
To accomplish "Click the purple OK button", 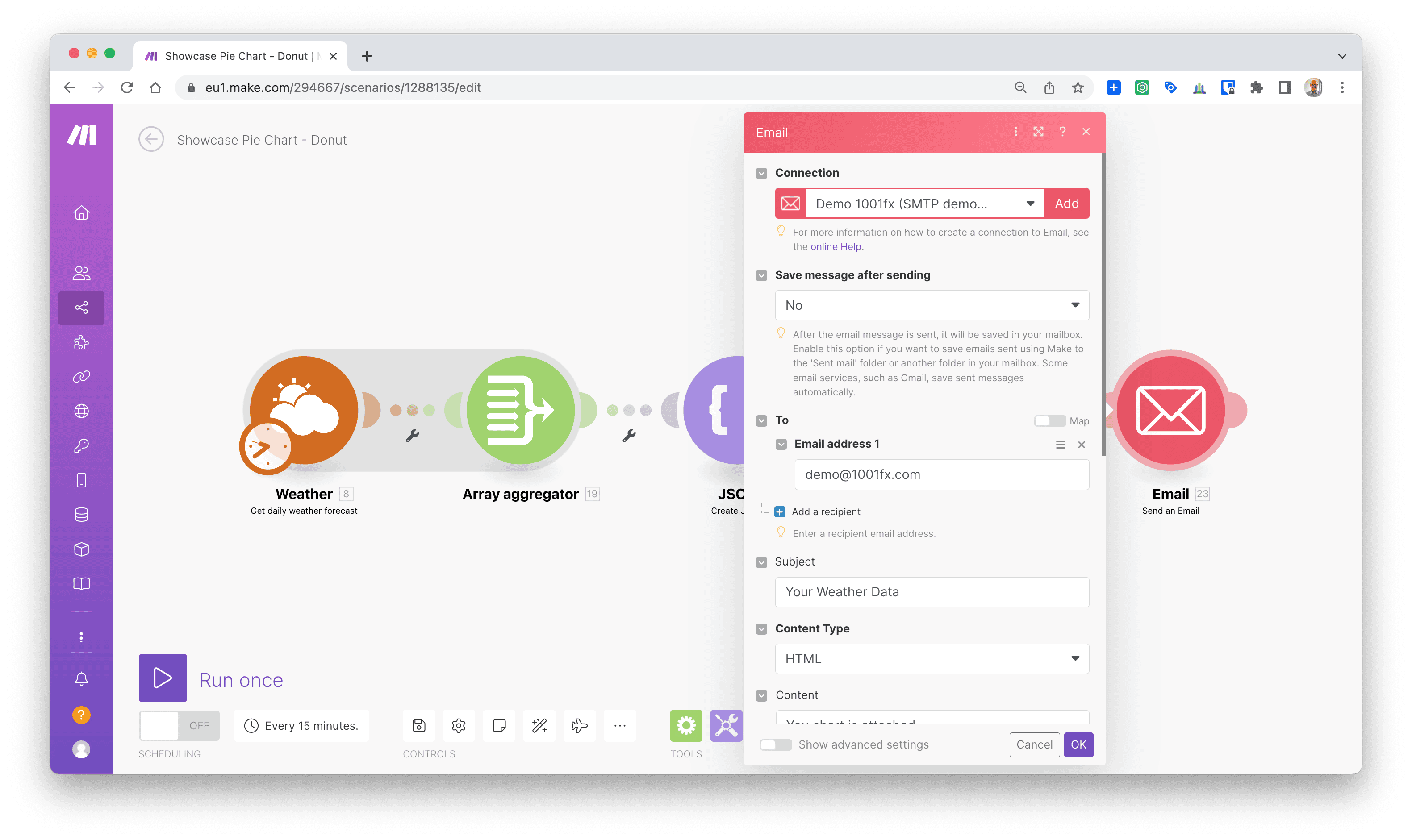I will [1078, 744].
